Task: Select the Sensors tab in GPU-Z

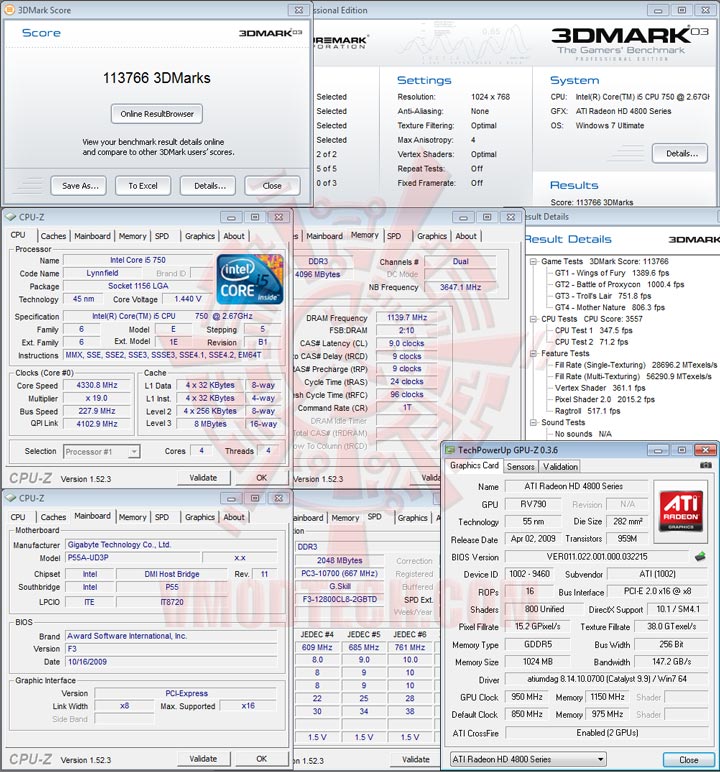Action: 521,466
